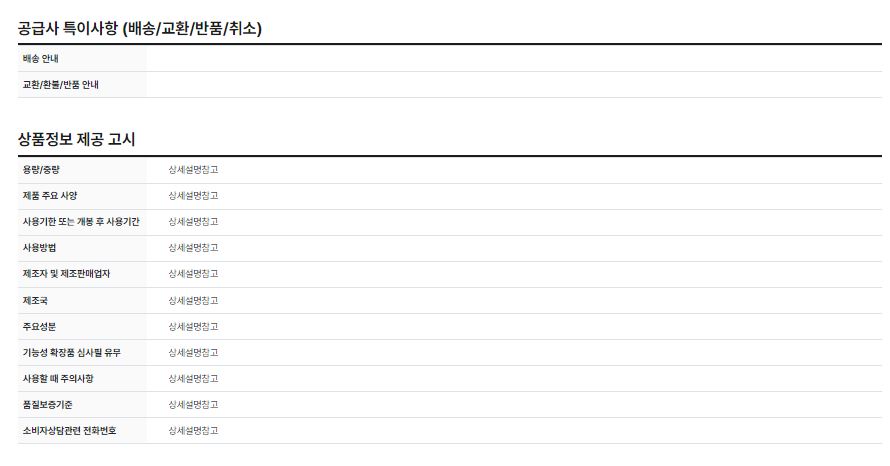Select the 배송 안내 row label
Viewport: 890px width, 466px height.
click(41, 59)
